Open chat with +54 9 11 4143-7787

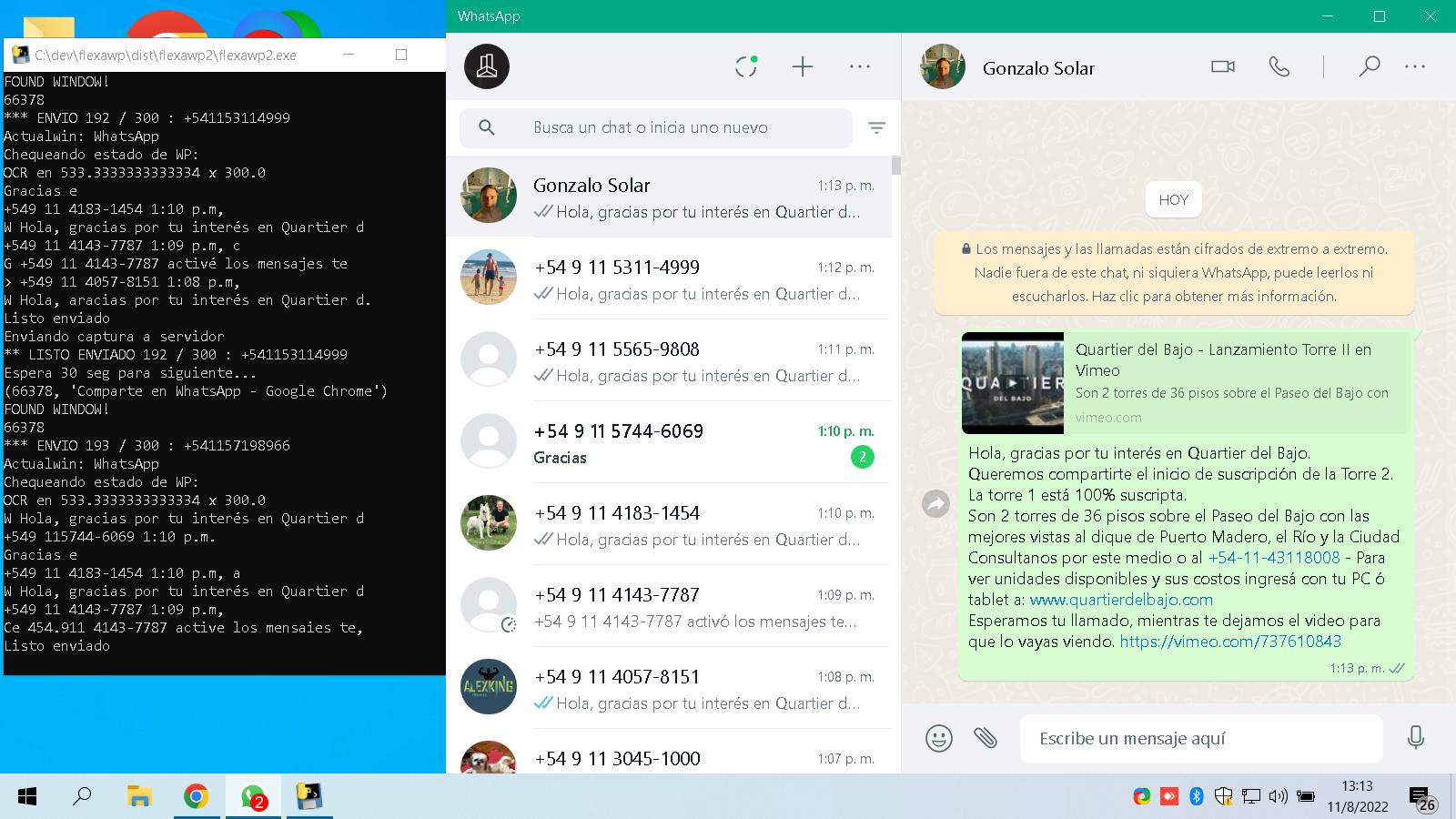pyautogui.click(x=669, y=606)
